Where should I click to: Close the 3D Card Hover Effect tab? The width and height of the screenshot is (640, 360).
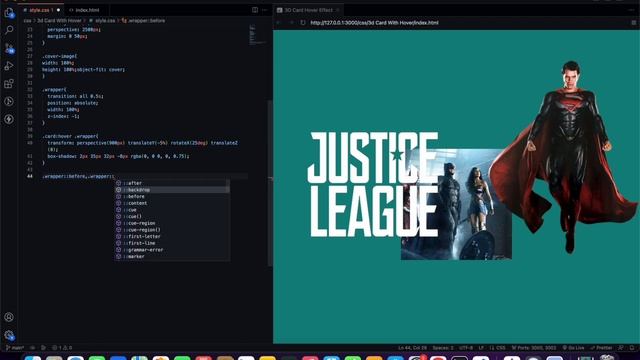tap(338, 10)
